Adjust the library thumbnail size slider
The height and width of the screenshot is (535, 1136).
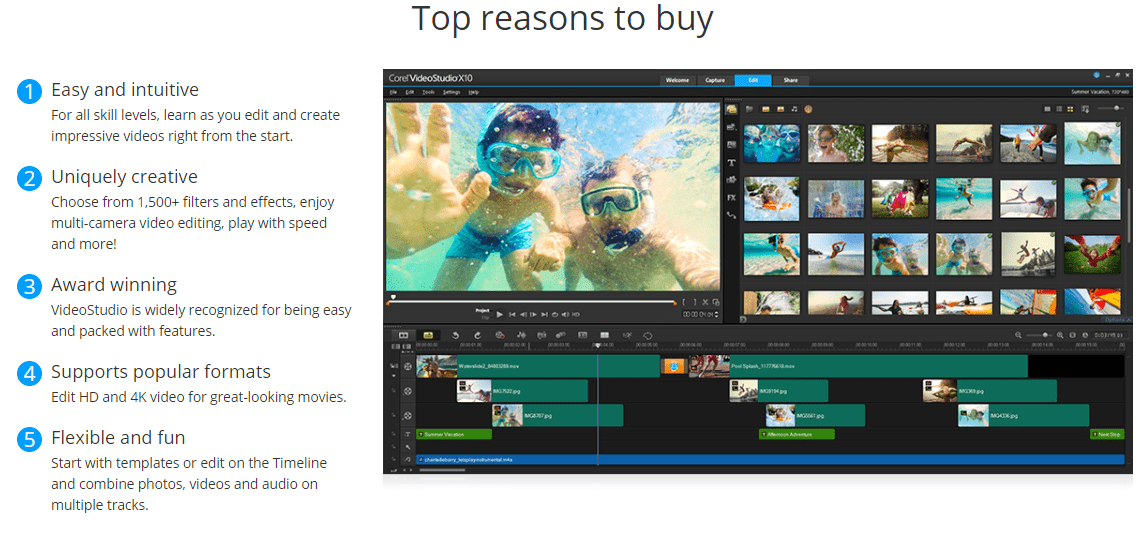pyautogui.click(x=1111, y=108)
